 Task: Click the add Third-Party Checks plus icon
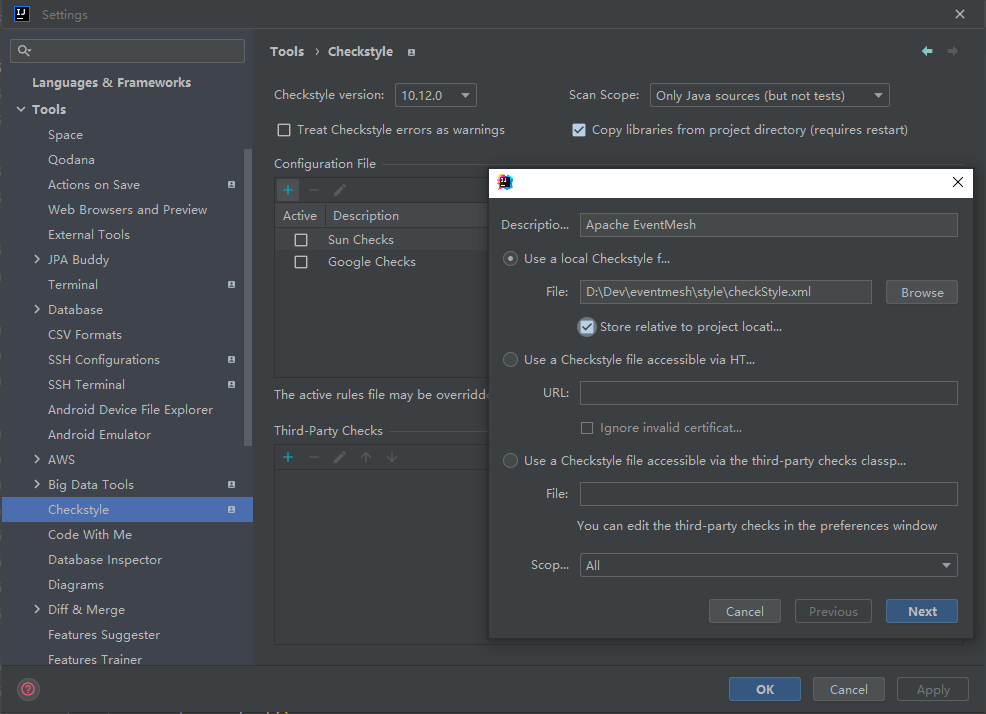click(288, 457)
